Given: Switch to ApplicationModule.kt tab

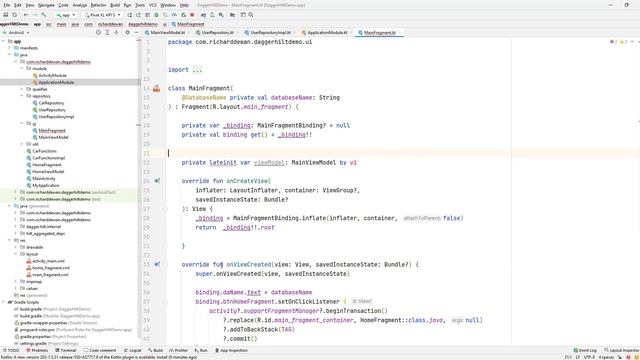Looking at the screenshot, I should click(x=327, y=32).
